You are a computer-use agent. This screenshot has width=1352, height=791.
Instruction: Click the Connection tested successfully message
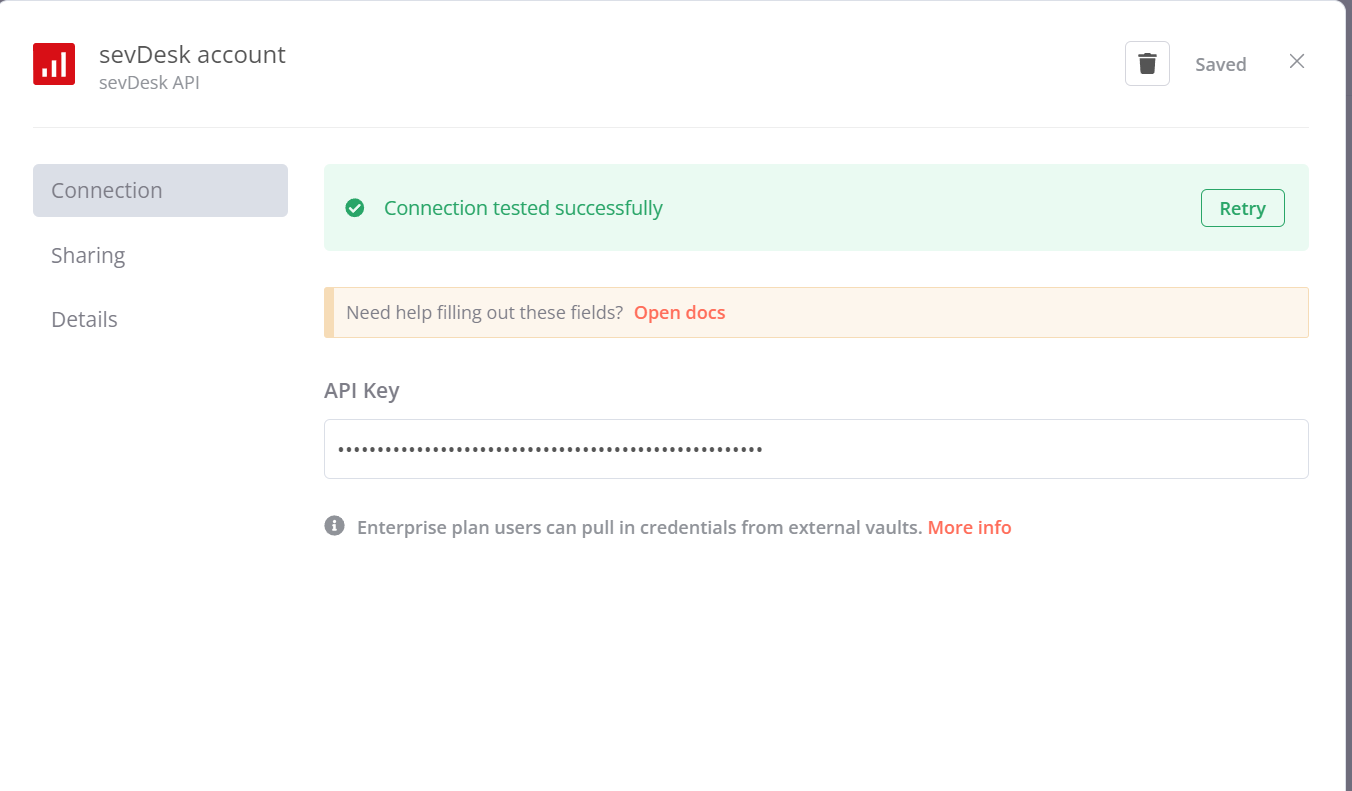click(x=523, y=208)
